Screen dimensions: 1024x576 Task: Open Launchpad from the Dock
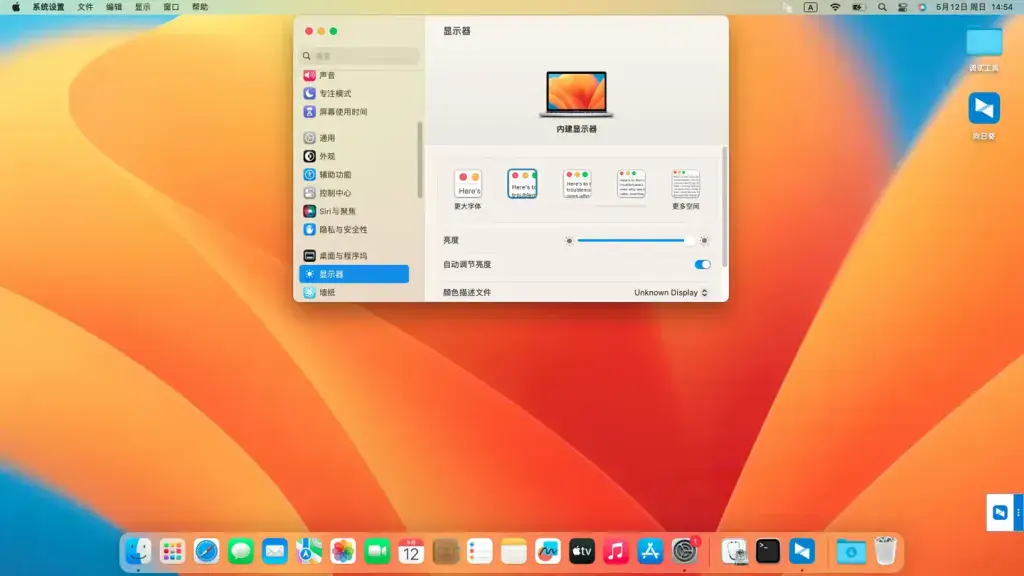(172, 552)
